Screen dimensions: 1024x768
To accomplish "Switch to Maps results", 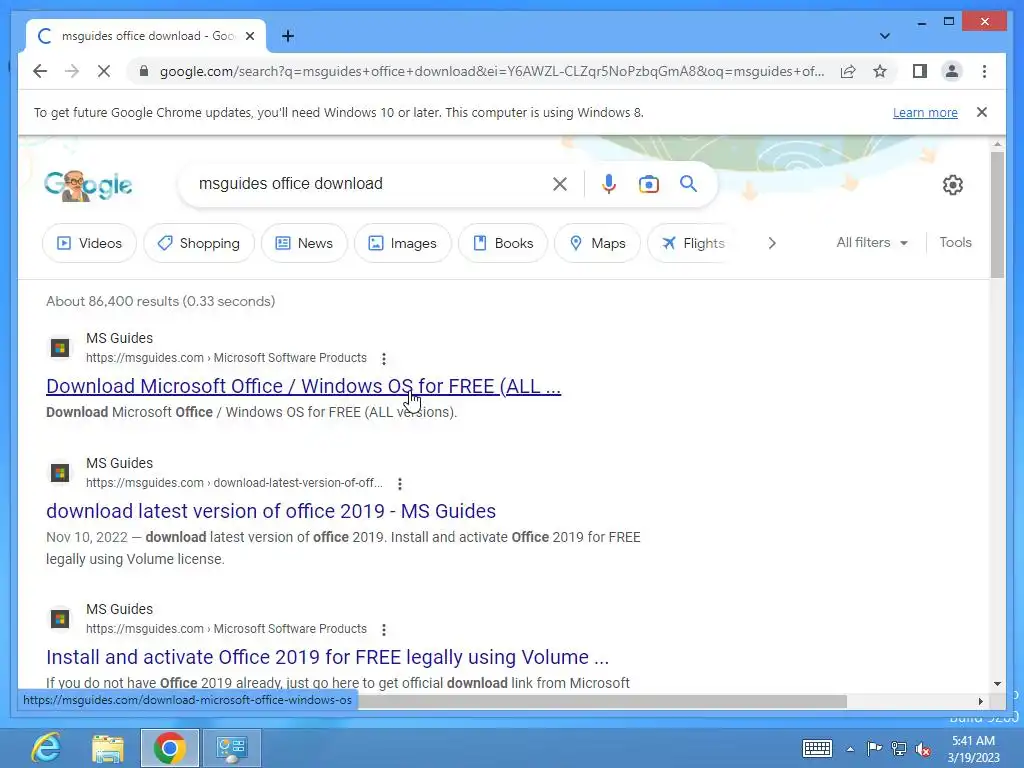I will pos(598,243).
